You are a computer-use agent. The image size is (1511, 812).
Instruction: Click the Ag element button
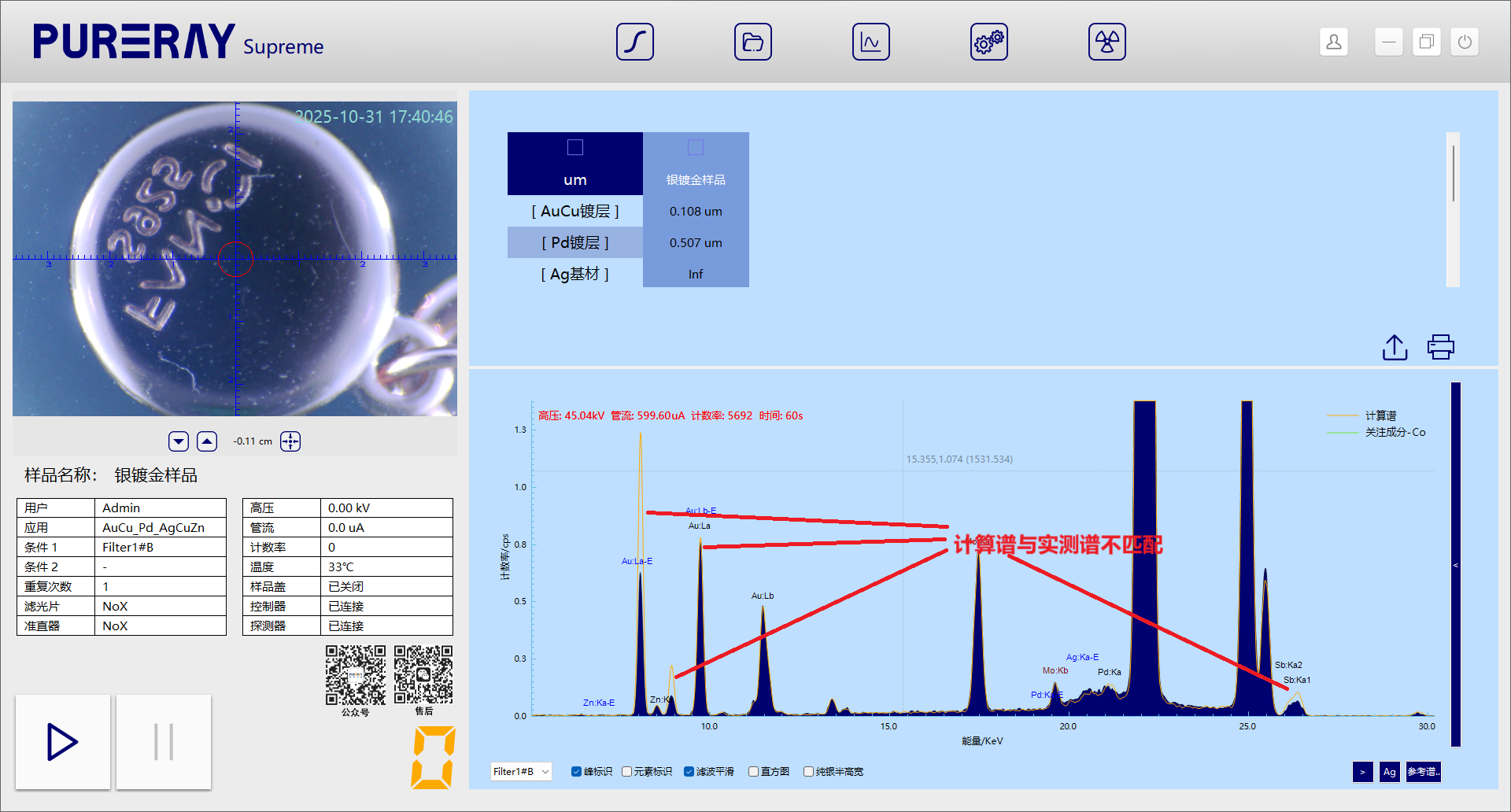(x=1390, y=772)
